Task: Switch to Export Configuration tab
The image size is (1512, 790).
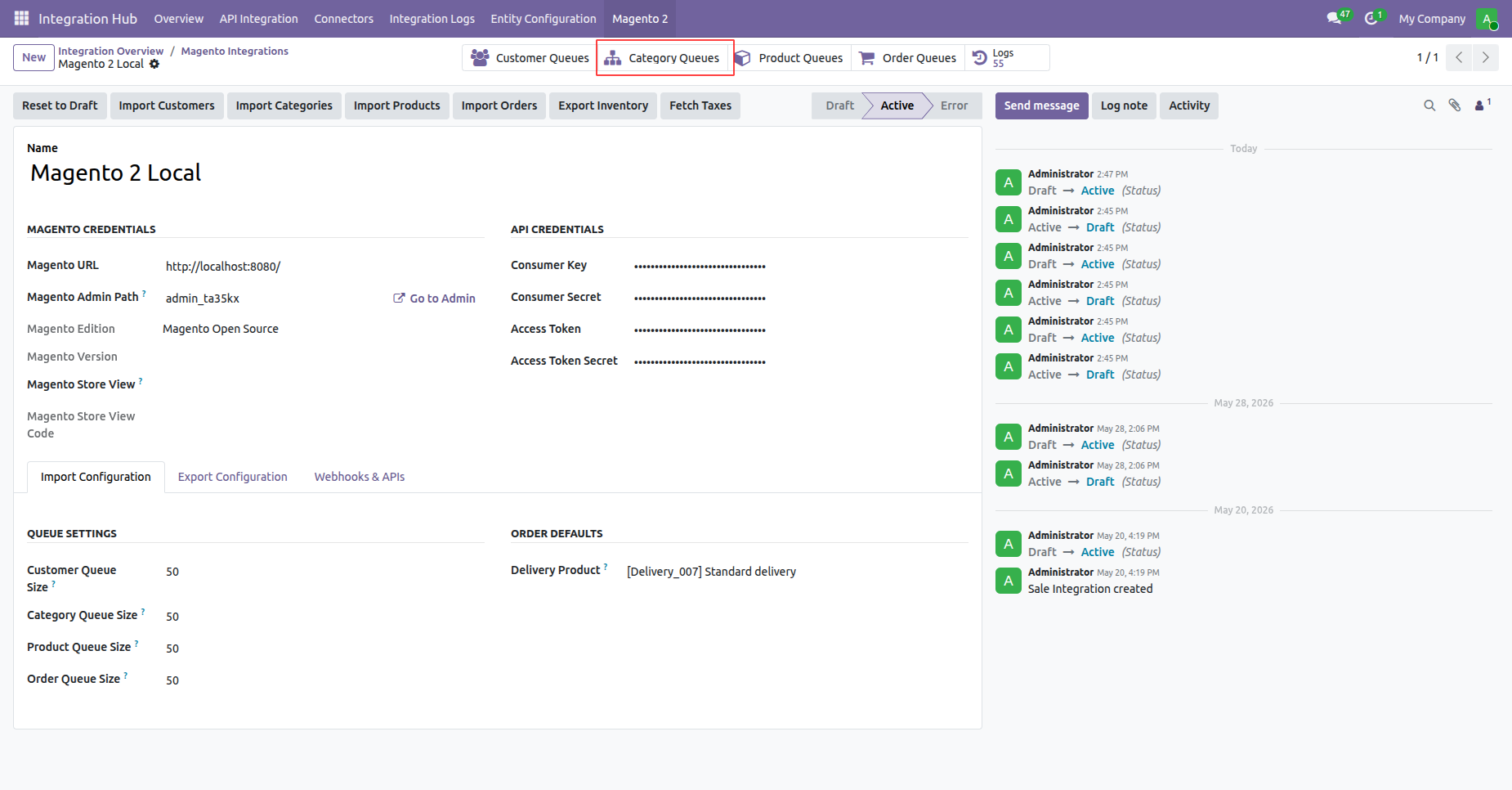Action: [x=233, y=477]
